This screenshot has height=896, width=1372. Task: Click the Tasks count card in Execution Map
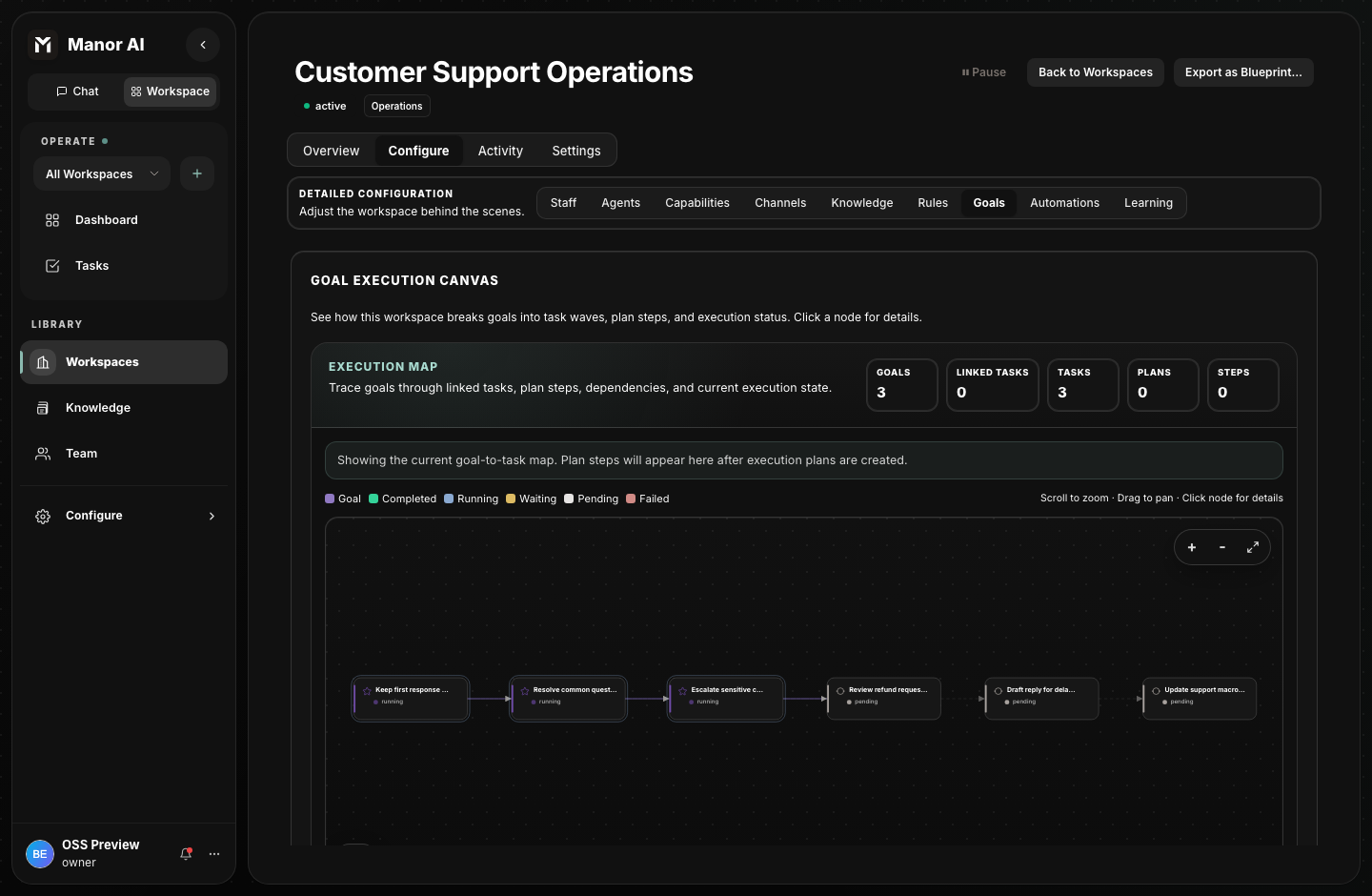(1083, 385)
